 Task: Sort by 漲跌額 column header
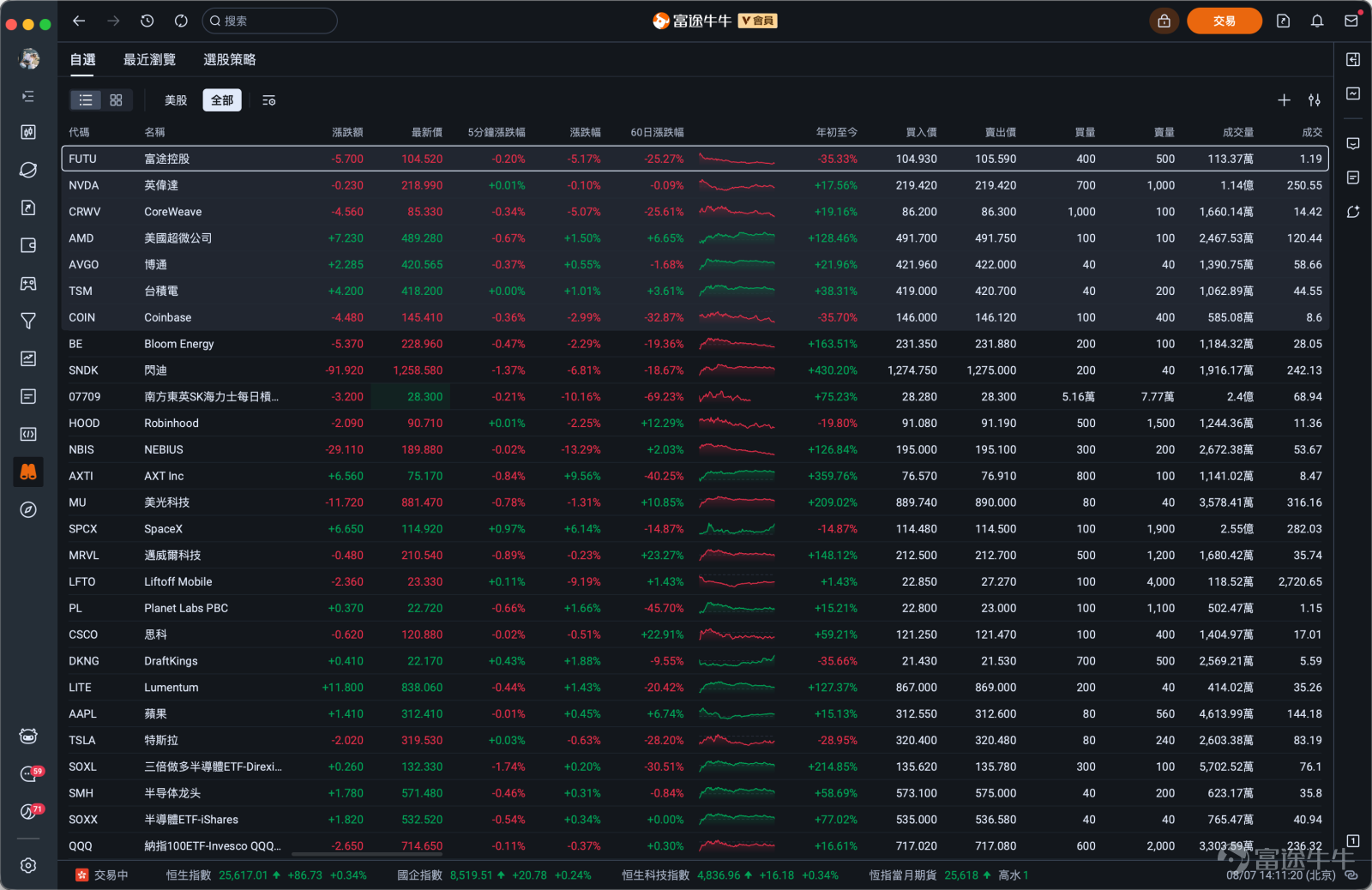pyautogui.click(x=347, y=132)
